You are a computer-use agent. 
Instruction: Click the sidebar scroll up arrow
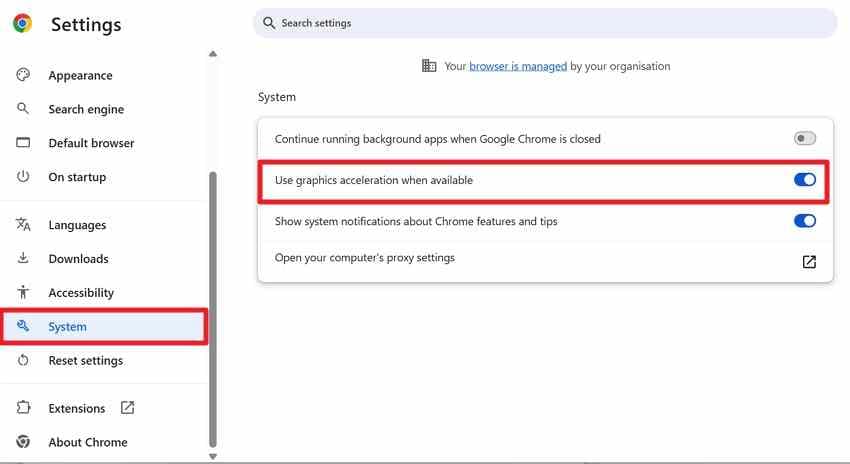(x=212, y=54)
